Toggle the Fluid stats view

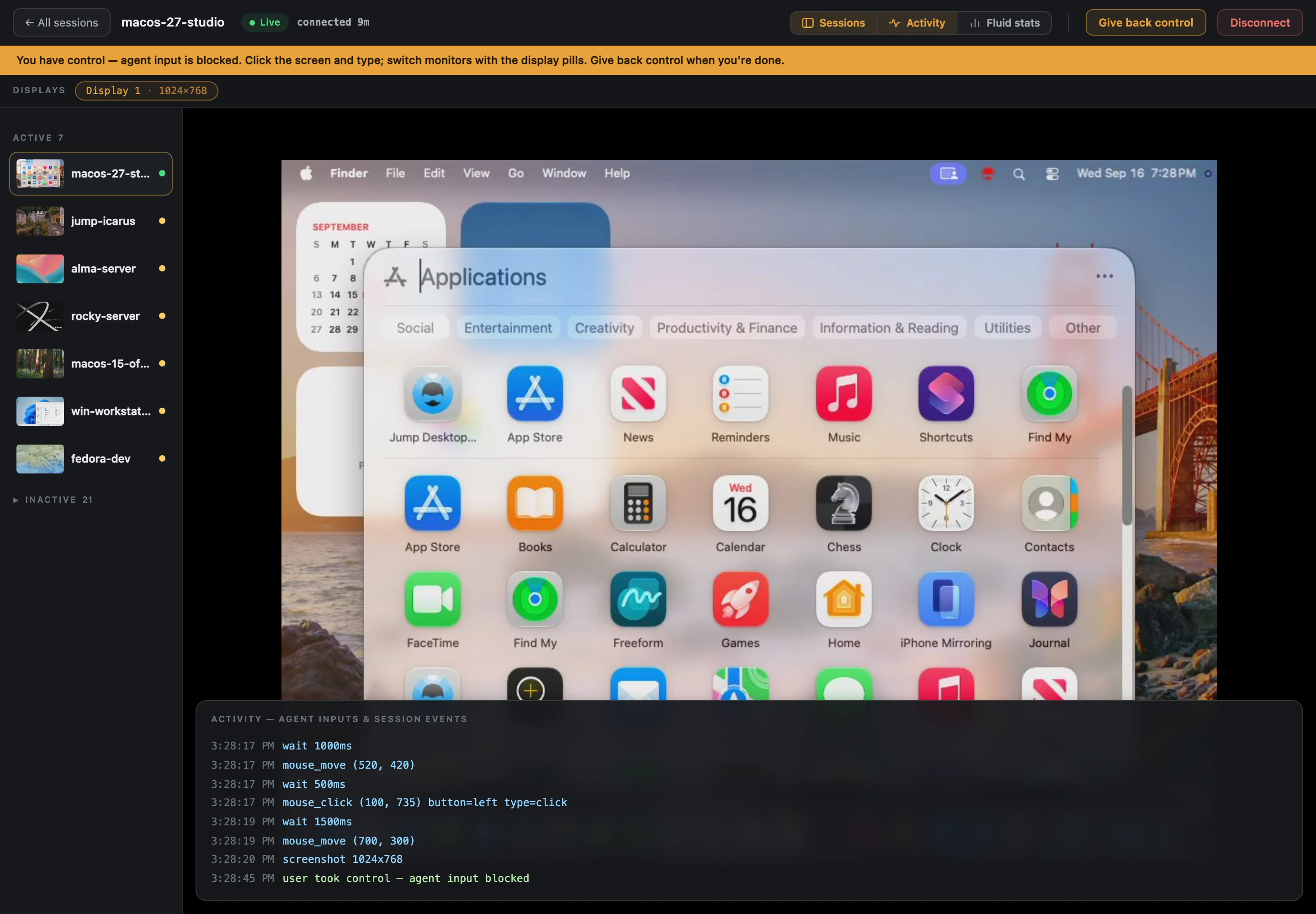[x=1004, y=23]
